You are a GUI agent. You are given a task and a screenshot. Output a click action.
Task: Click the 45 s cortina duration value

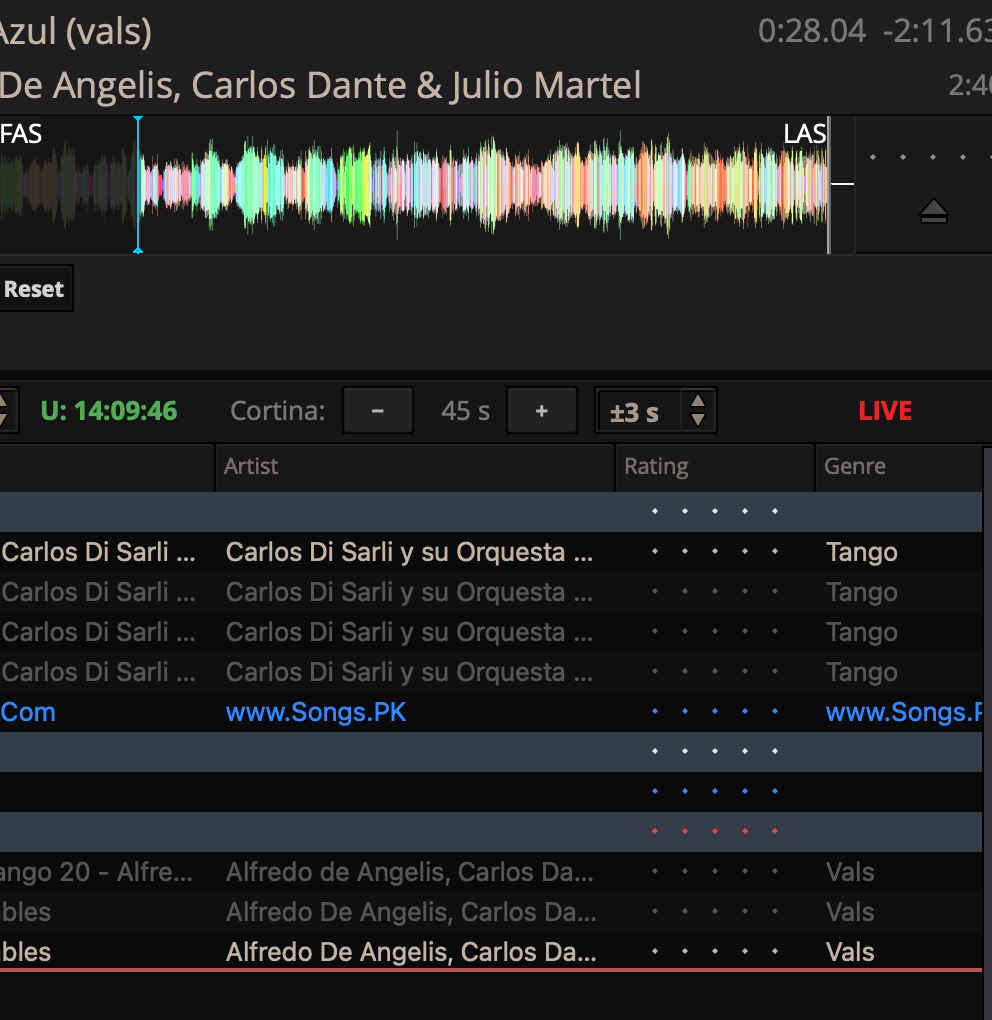tap(465, 411)
